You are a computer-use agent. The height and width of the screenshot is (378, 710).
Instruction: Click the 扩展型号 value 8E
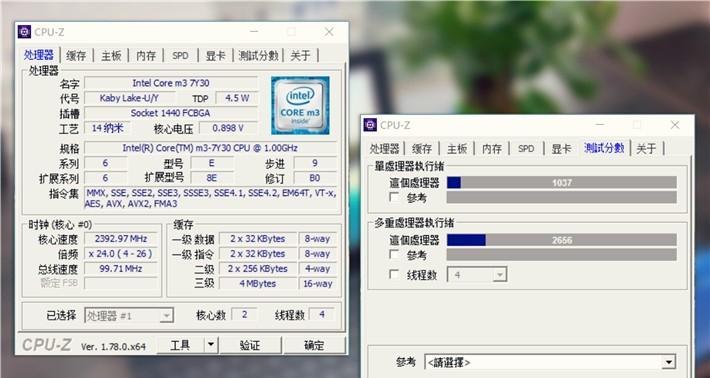pos(212,178)
